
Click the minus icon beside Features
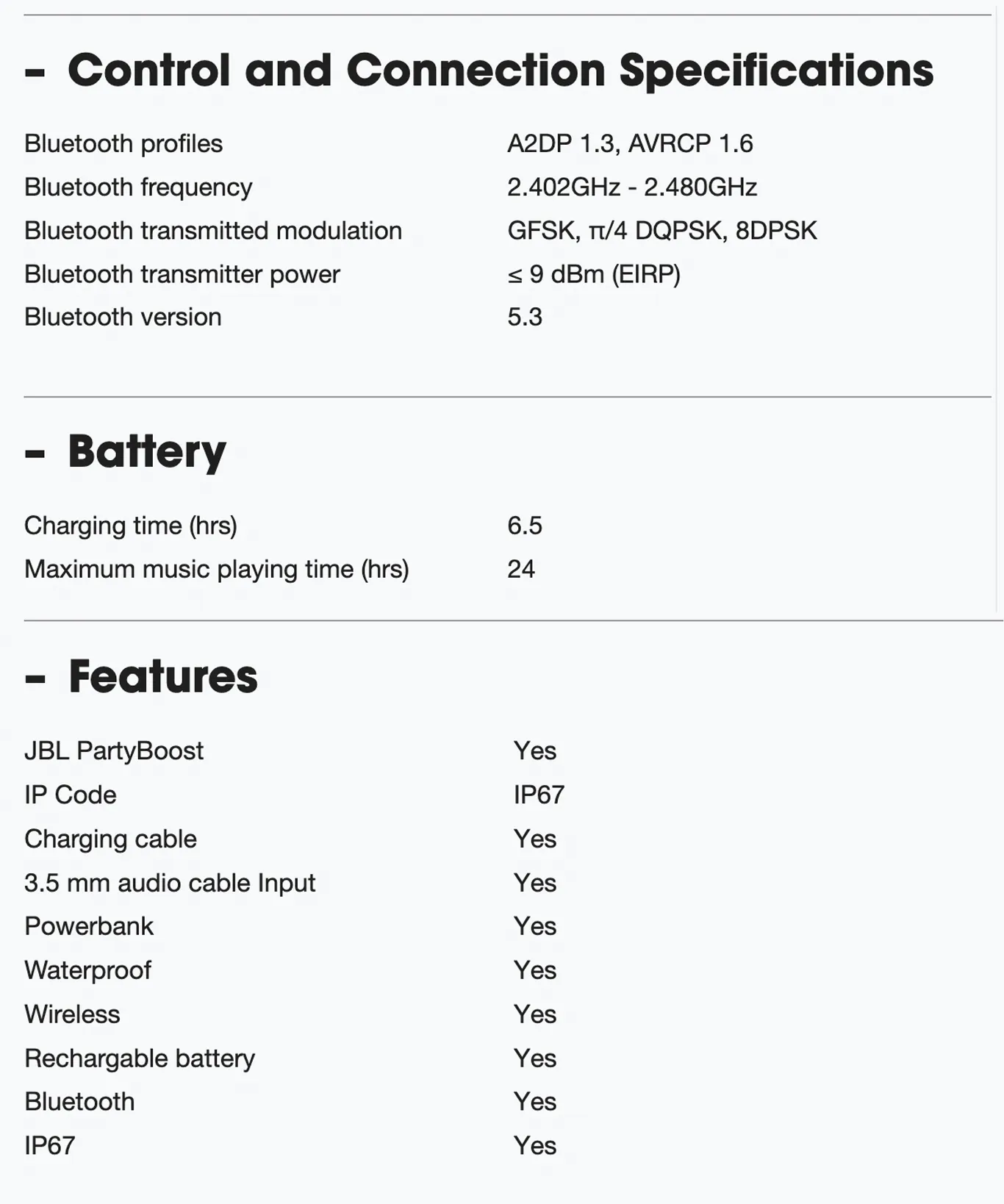tap(35, 678)
